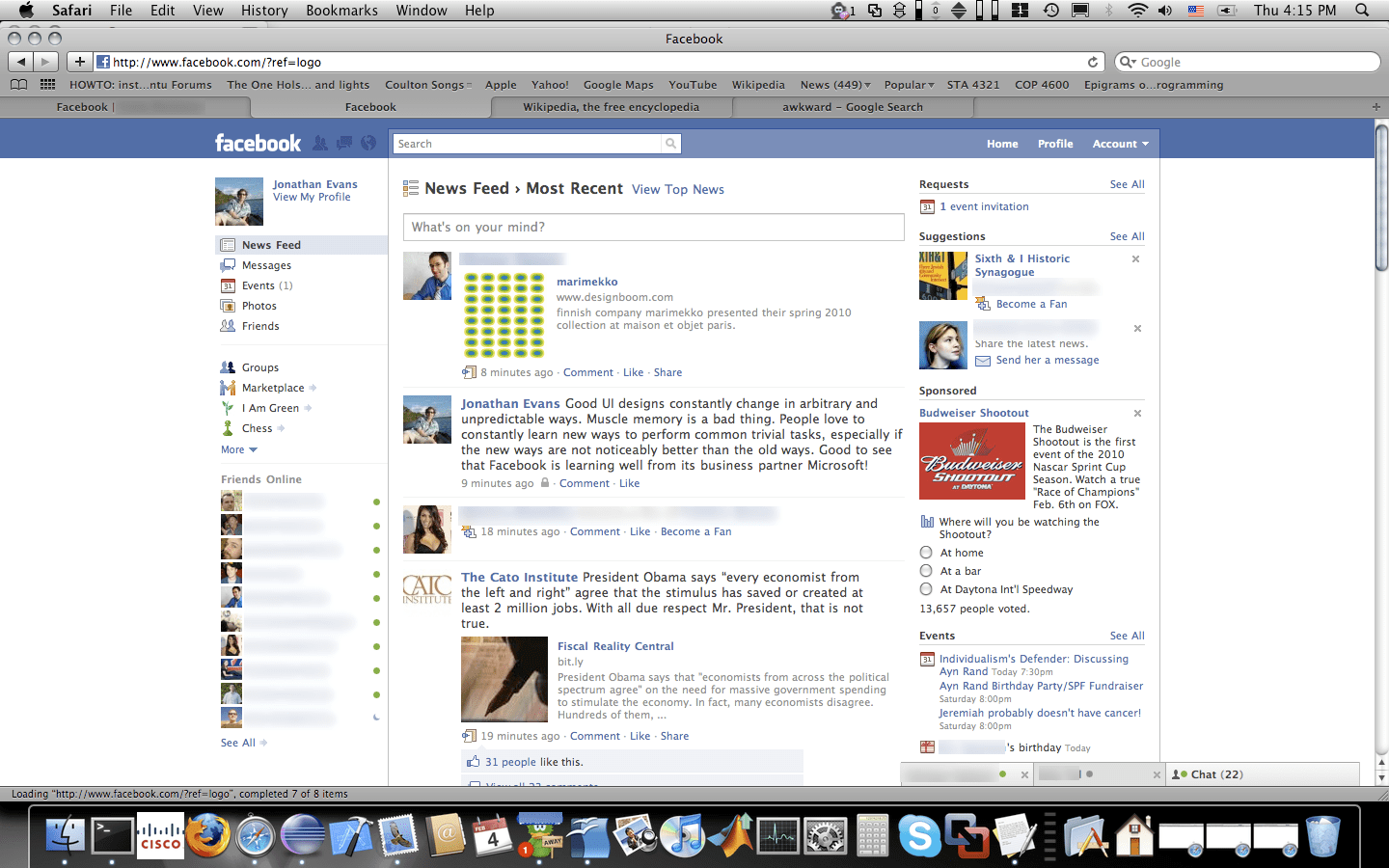Open the 1 event invitation link
Image resolution: width=1389 pixels, height=868 pixels.
pos(984,206)
